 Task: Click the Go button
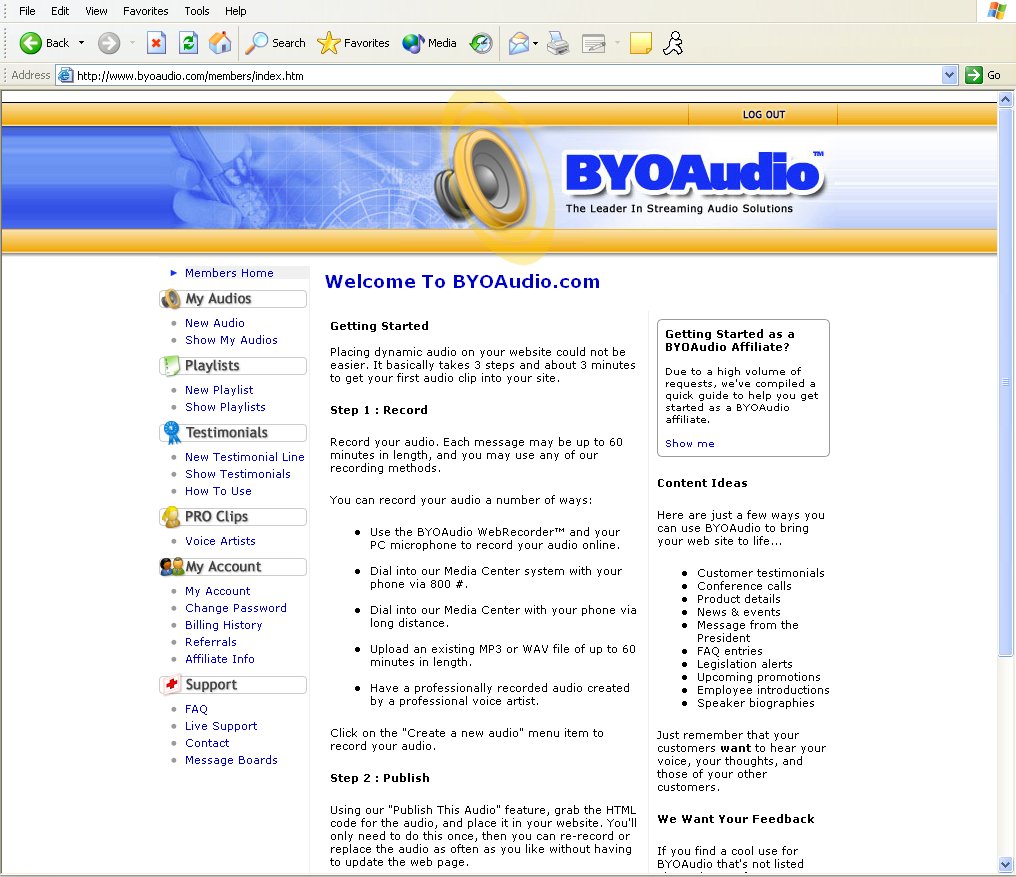pyautogui.click(x=983, y=75)
